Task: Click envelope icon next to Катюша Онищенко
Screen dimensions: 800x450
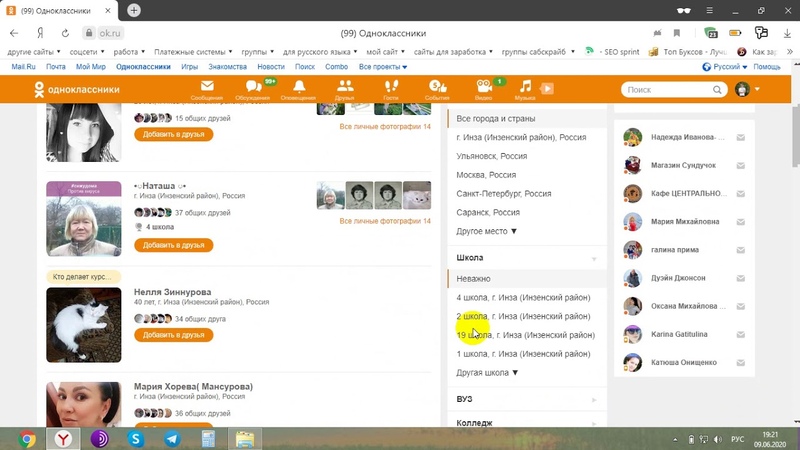Action: coord(741,363)
